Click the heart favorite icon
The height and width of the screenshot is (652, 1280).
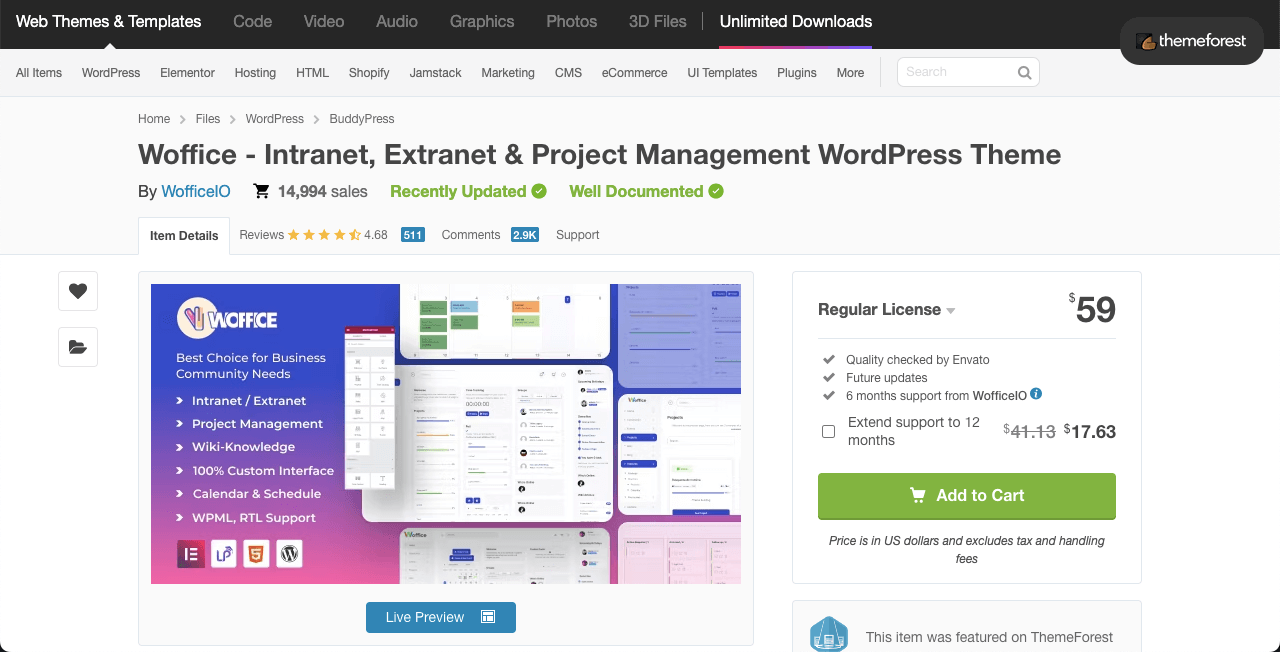78,291
